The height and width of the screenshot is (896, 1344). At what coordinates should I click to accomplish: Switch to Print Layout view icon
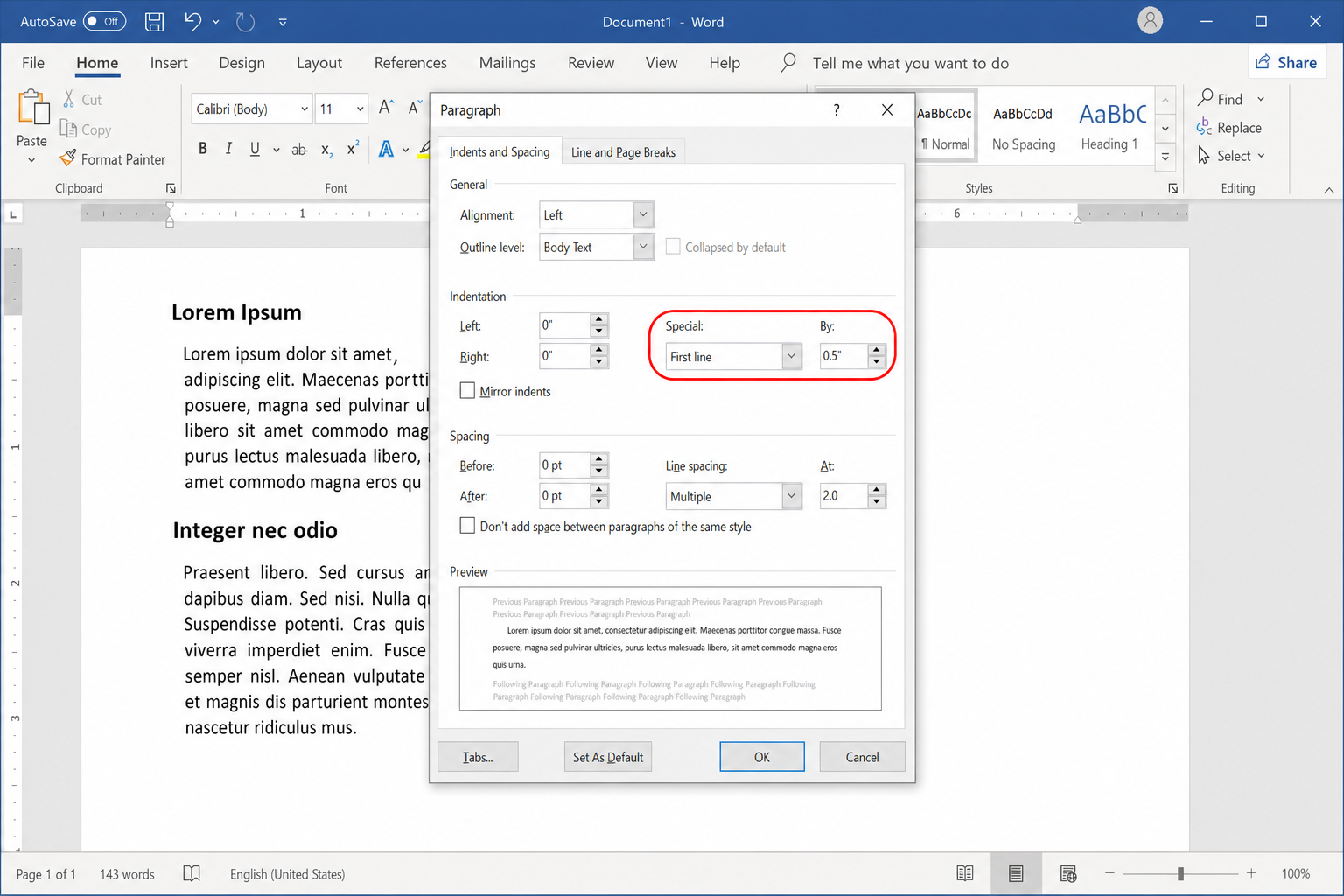pos(1016,873)
